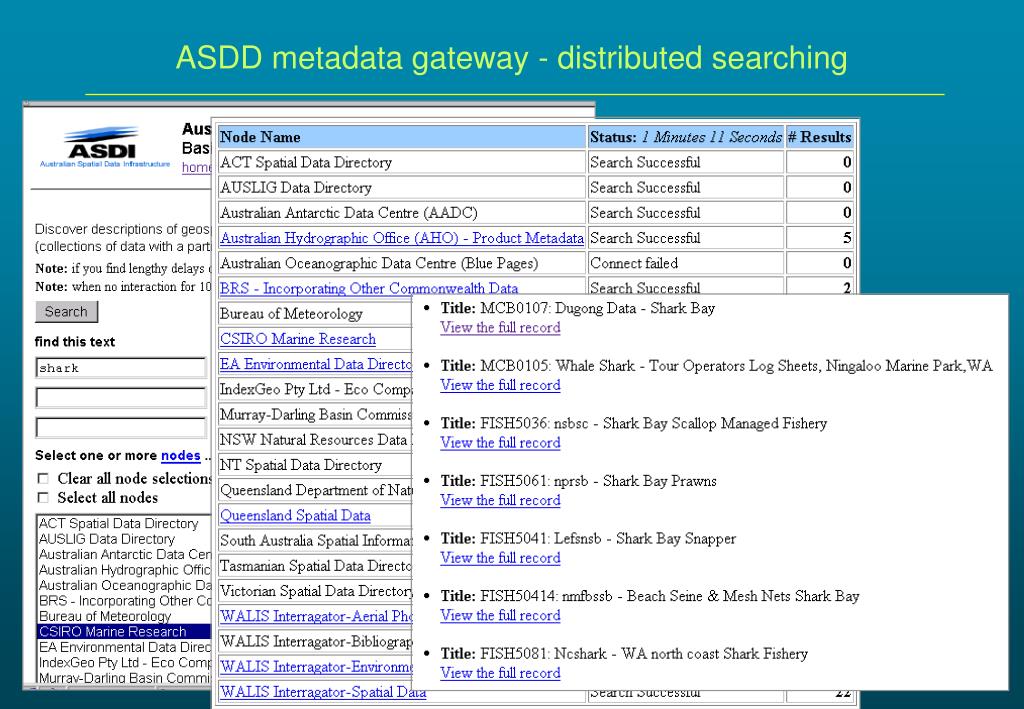Select 'Australian Oceanographic Da' in node list
The height and width of the screenshot is (709, 1024).
(124, 586)
